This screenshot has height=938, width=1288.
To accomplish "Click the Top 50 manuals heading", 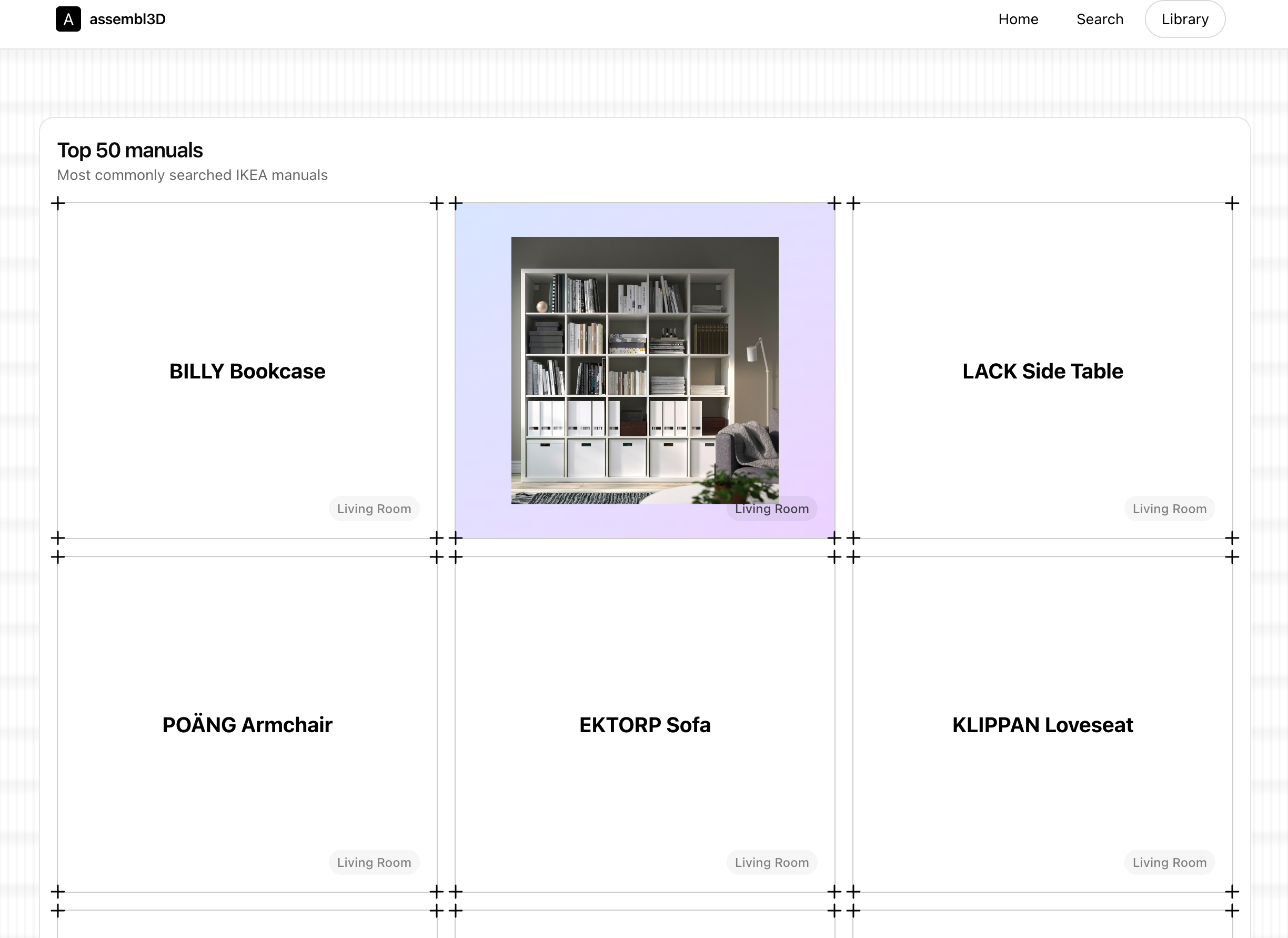I will click(130, 150).
